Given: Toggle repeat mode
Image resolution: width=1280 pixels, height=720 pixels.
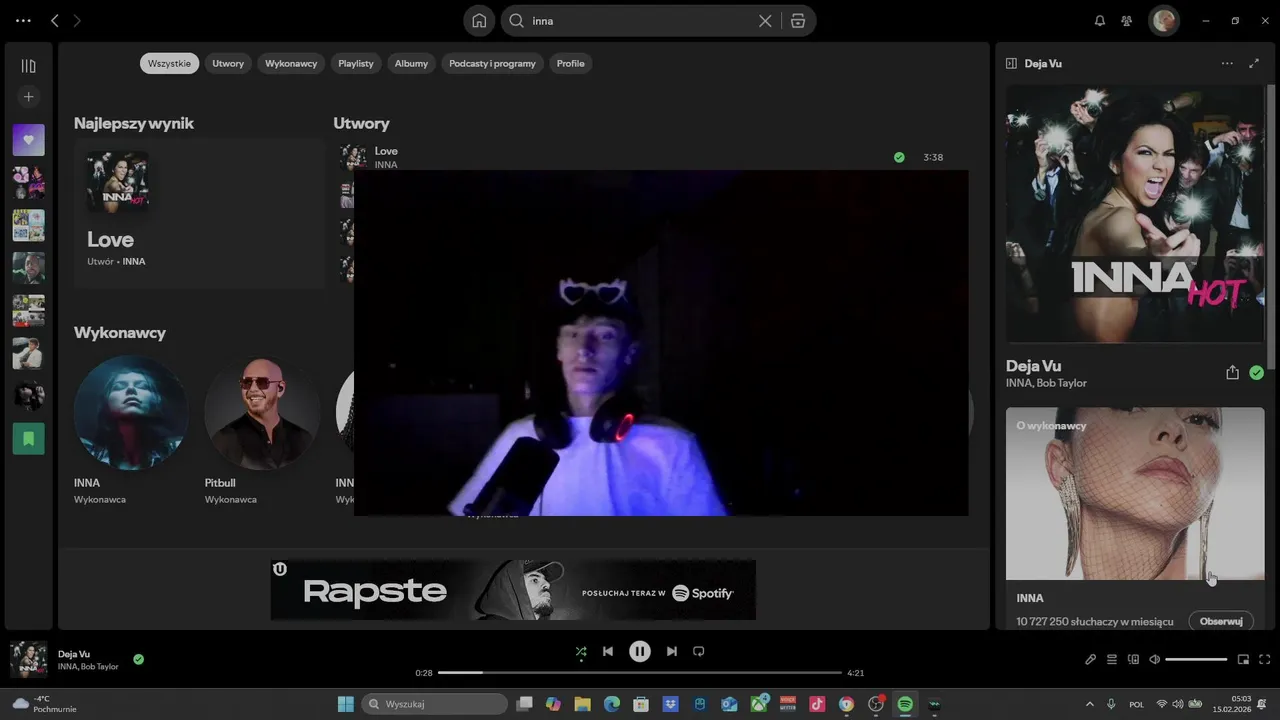Looking at the screenshot, I should click(699, 651).
